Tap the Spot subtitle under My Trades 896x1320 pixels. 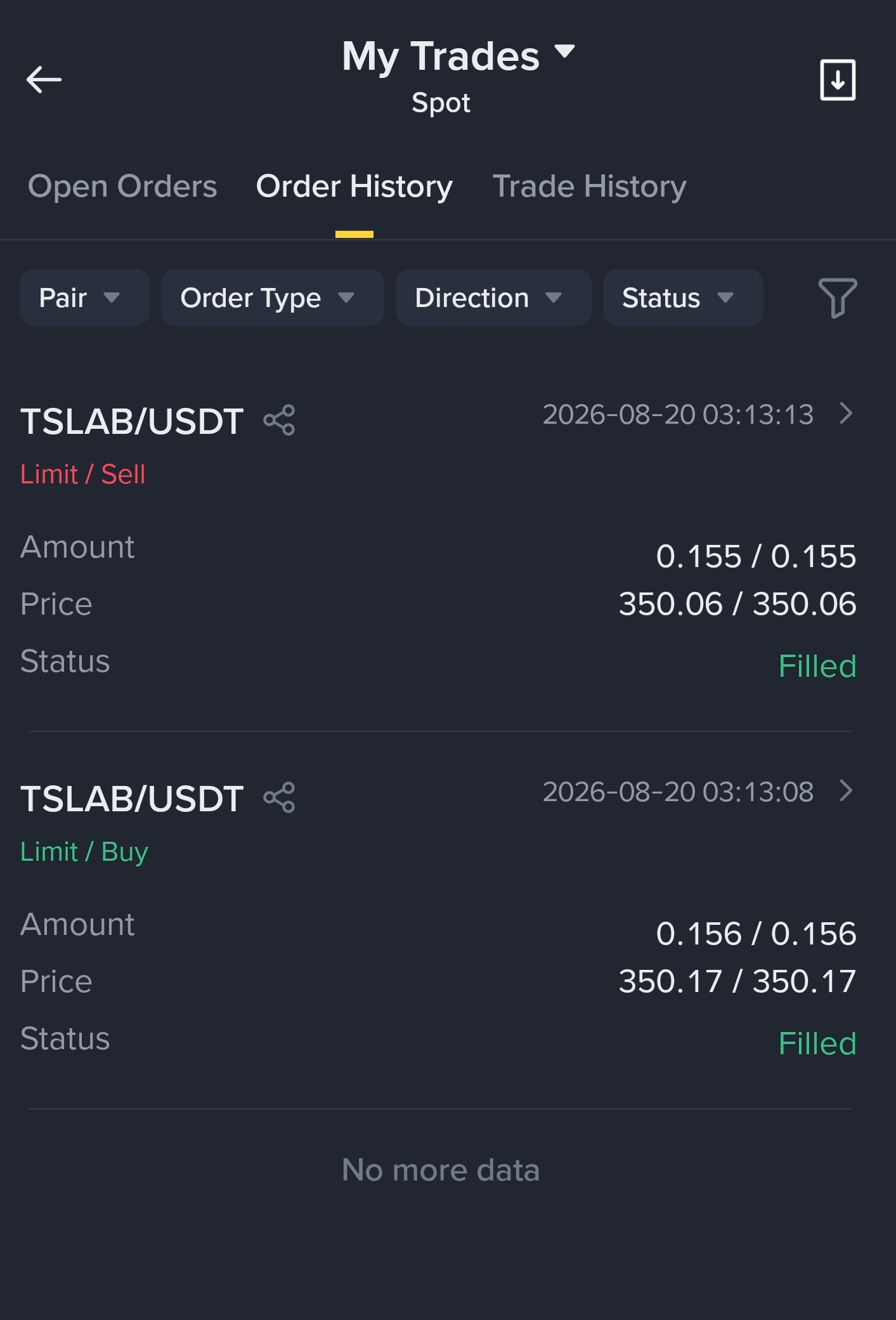click(x=441, y=103)
